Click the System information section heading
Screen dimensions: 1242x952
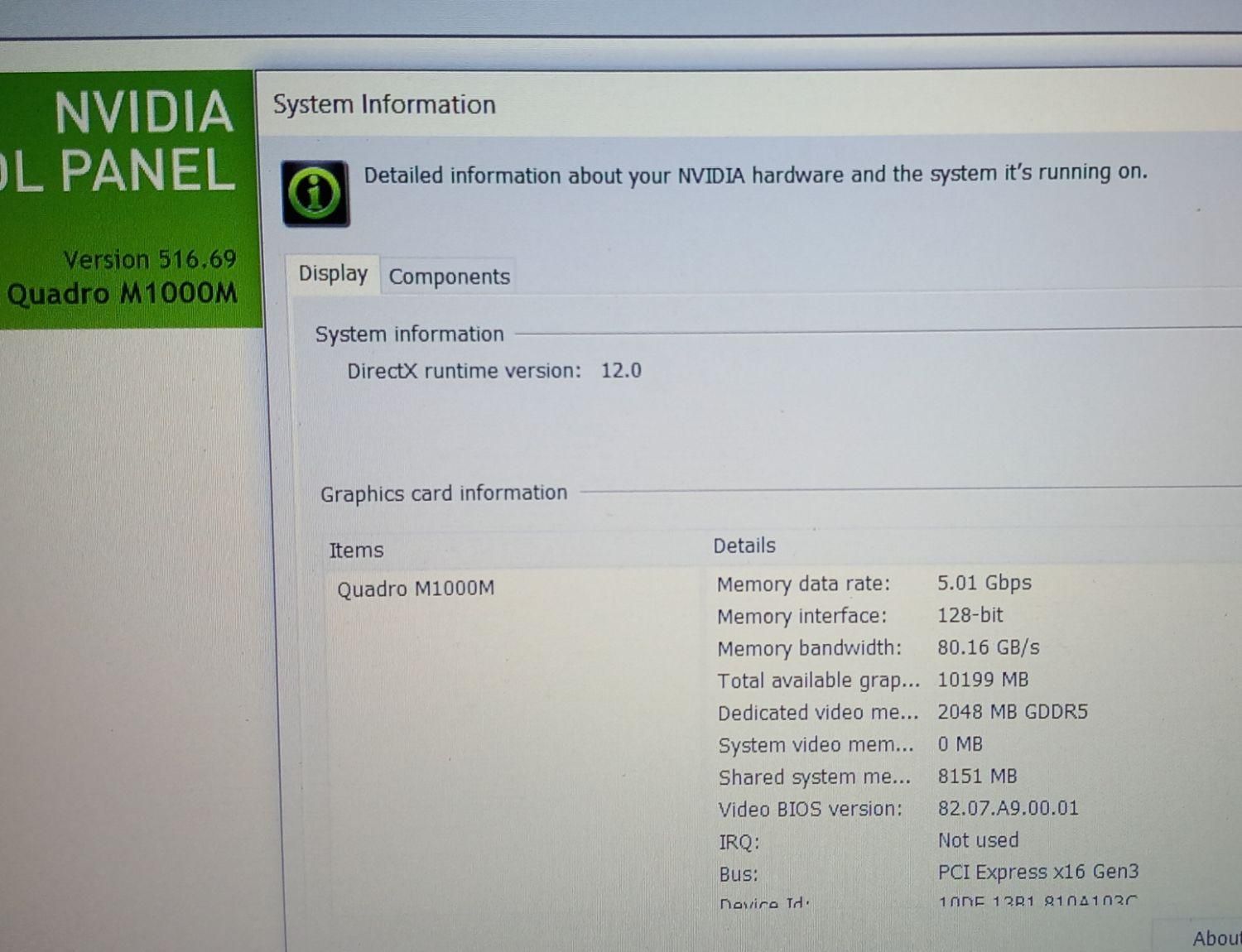(409, 334)
